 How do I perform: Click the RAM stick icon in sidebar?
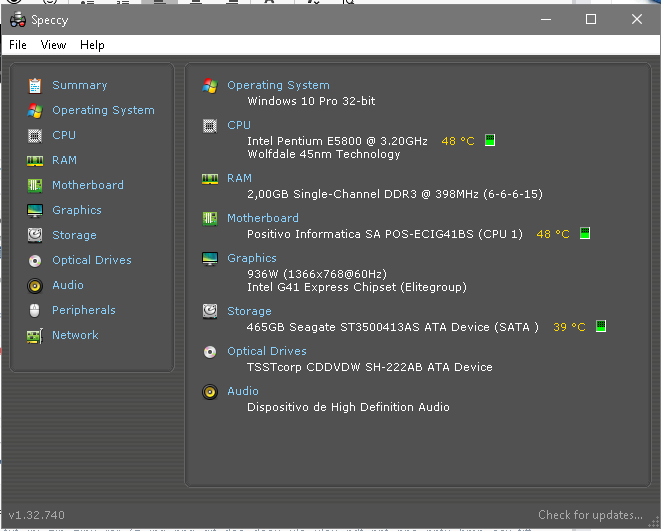tap(35, 161)
